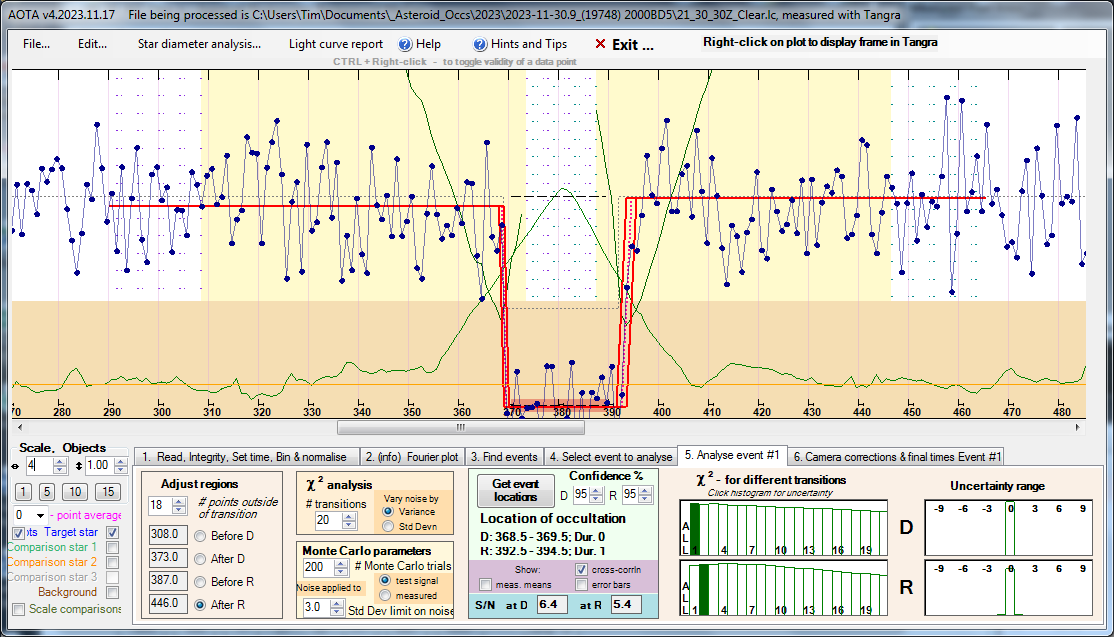Image resolution: width=1114 pixels, height=637 pixels.
Task: Switch to Camera corrections & final times tab
Action: (897, 456)
